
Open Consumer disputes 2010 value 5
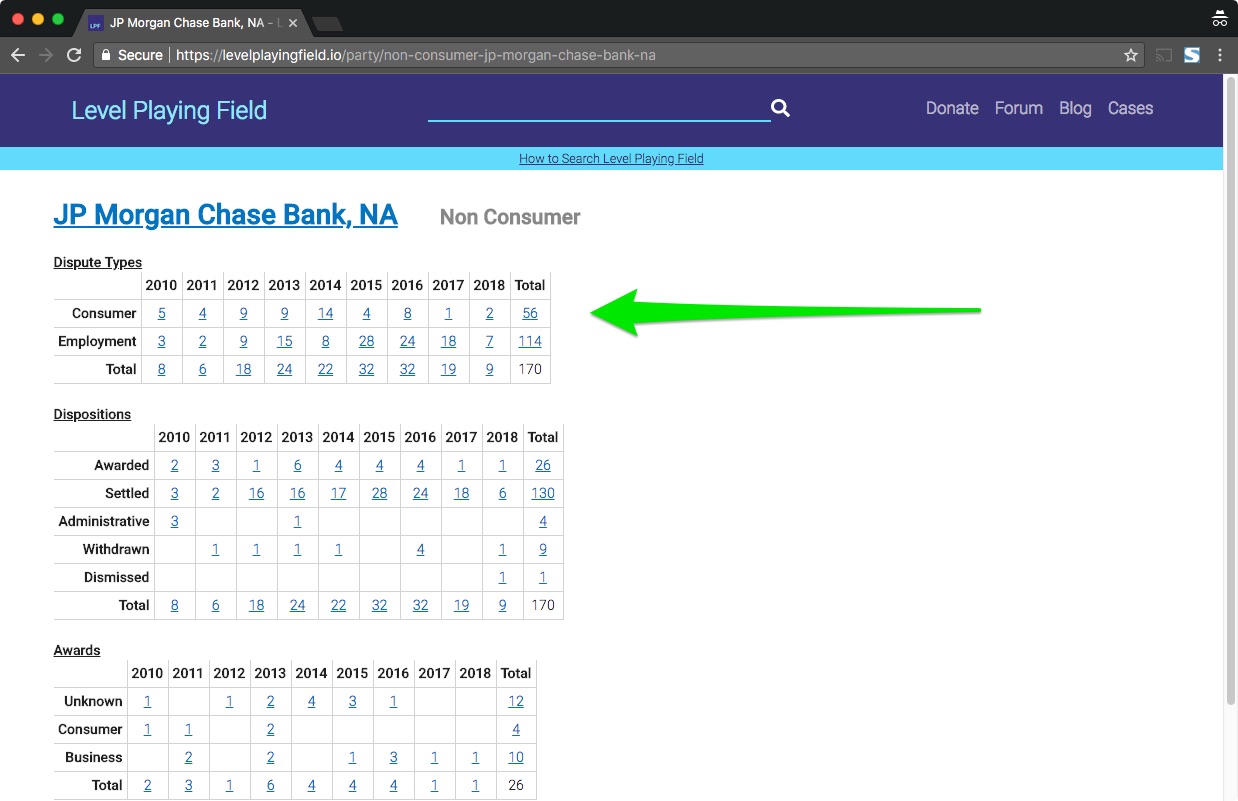[162, 313]
